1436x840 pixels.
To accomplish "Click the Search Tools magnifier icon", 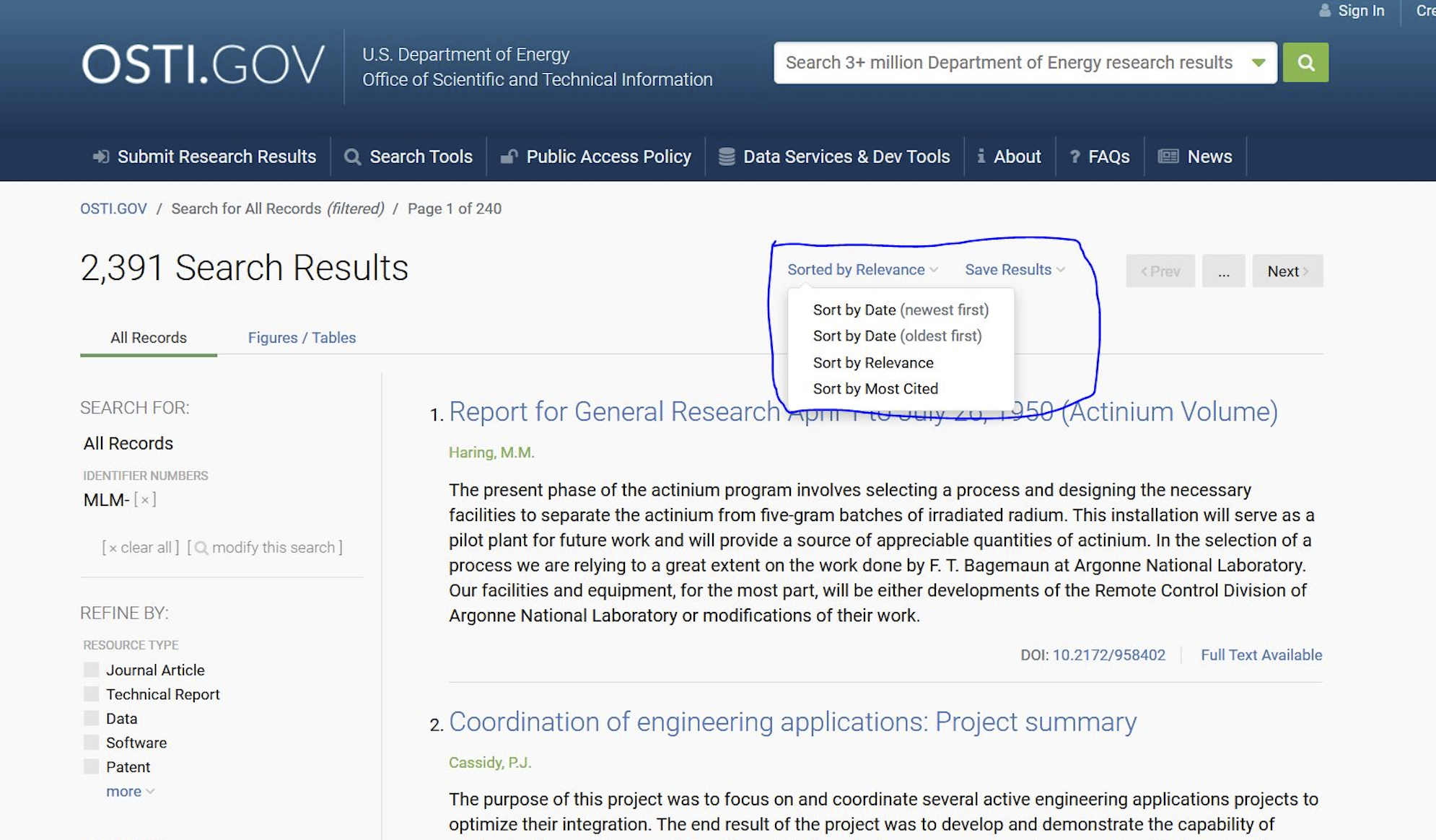I will (352, 157).
